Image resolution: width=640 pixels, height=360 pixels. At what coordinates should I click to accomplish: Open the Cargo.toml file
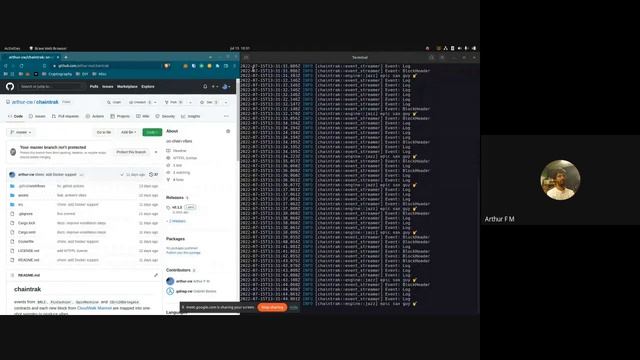pyautogui.click(x=27, y=232)
